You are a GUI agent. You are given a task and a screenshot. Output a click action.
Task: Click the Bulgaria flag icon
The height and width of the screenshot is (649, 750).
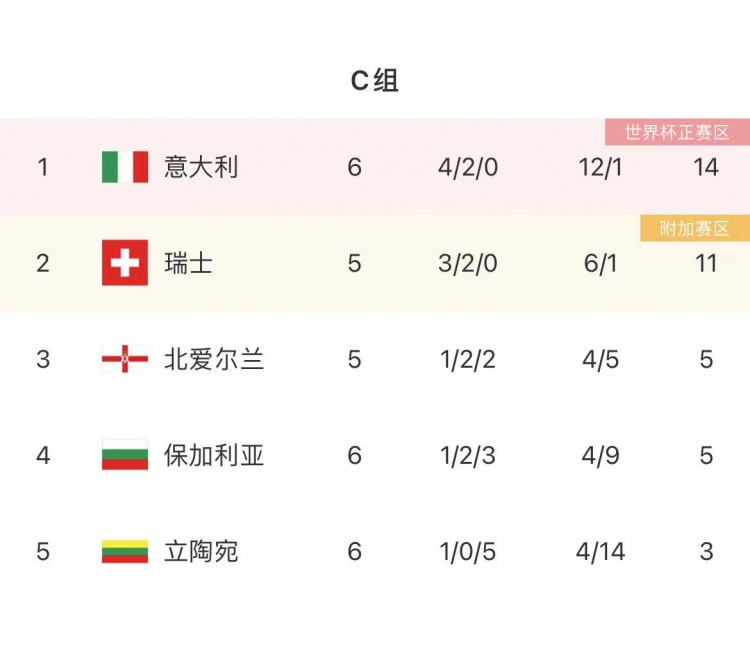(125, 454)
